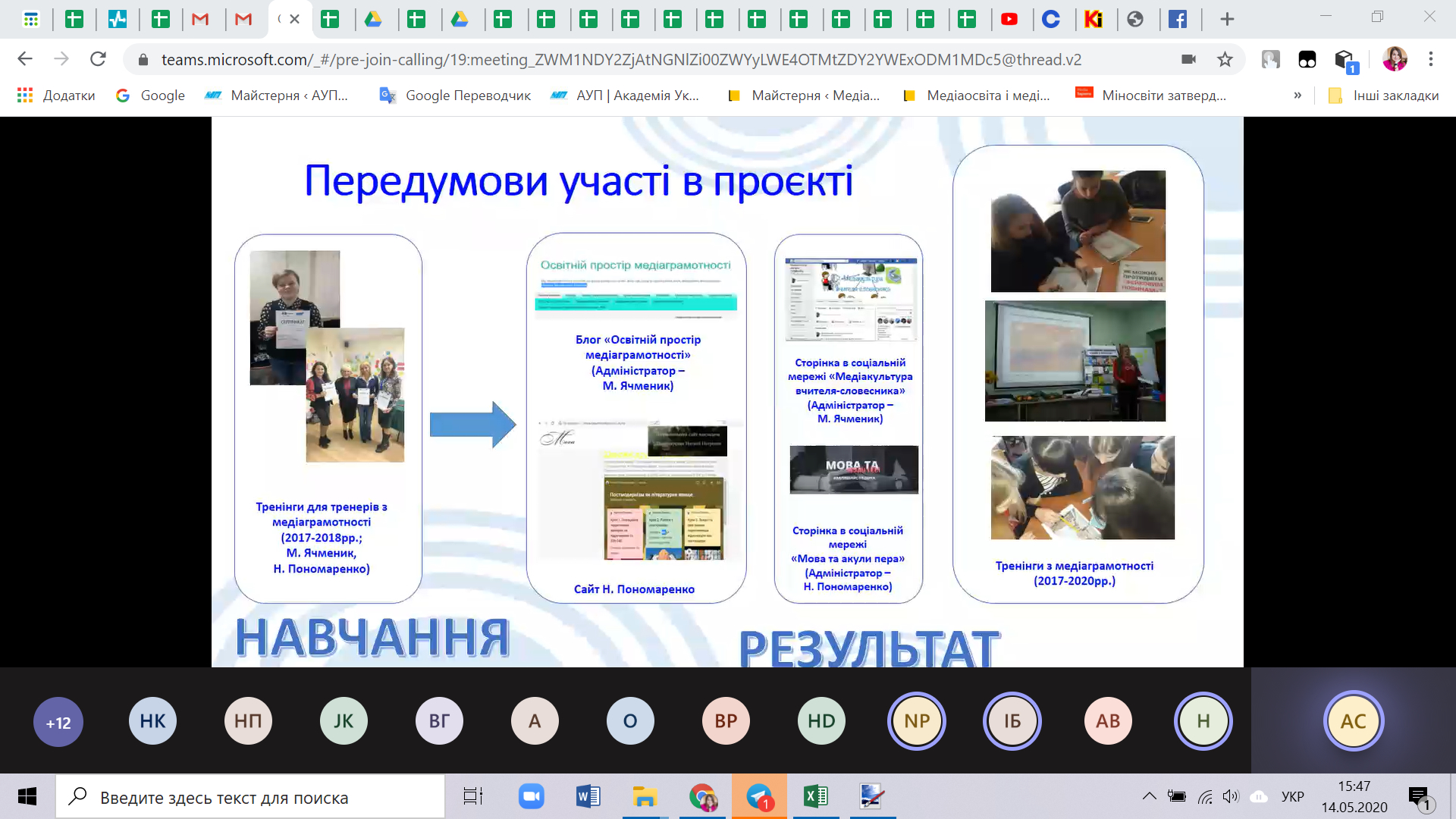This screenshot has height=819, width=1456.
Task: Open the Chrome profile avatar
Action: point(1395,59)
